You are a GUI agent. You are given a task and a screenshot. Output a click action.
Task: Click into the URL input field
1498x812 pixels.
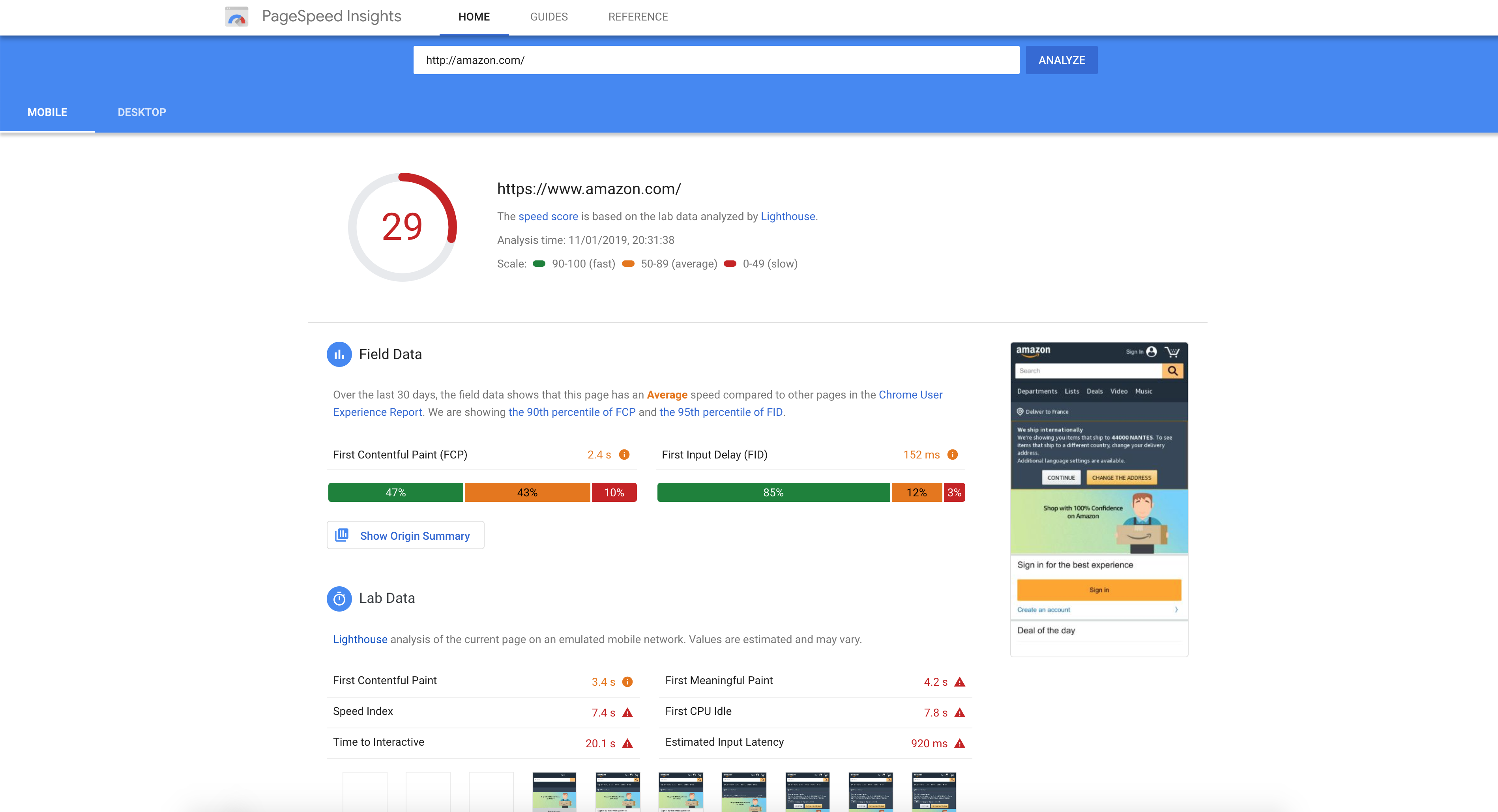pos(716,60)
